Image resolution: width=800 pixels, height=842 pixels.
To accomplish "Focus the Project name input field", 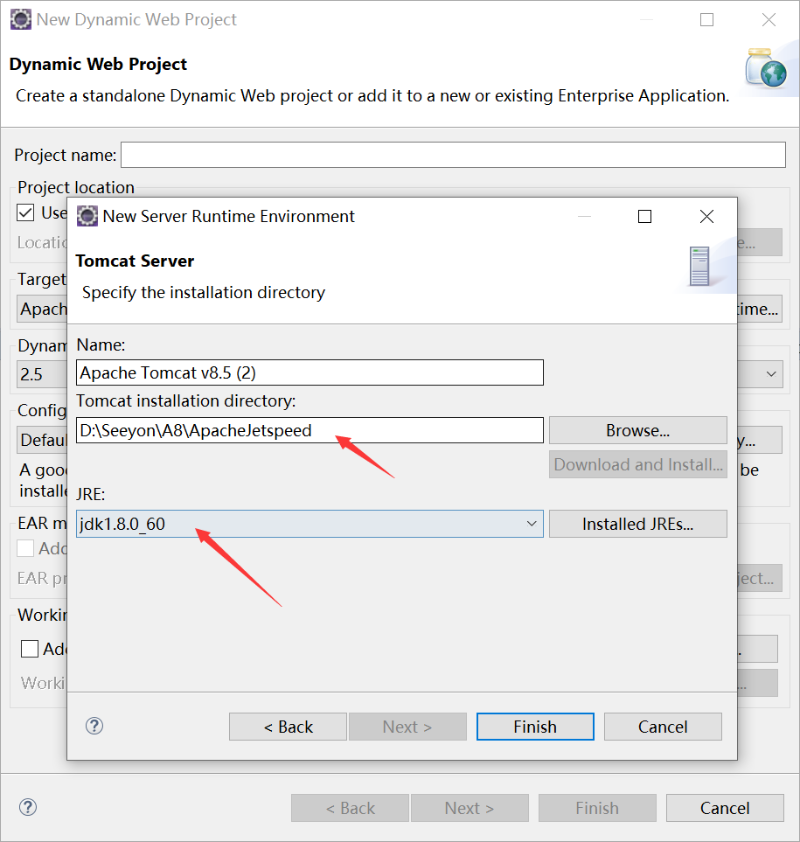I will (x=452, y=155).
